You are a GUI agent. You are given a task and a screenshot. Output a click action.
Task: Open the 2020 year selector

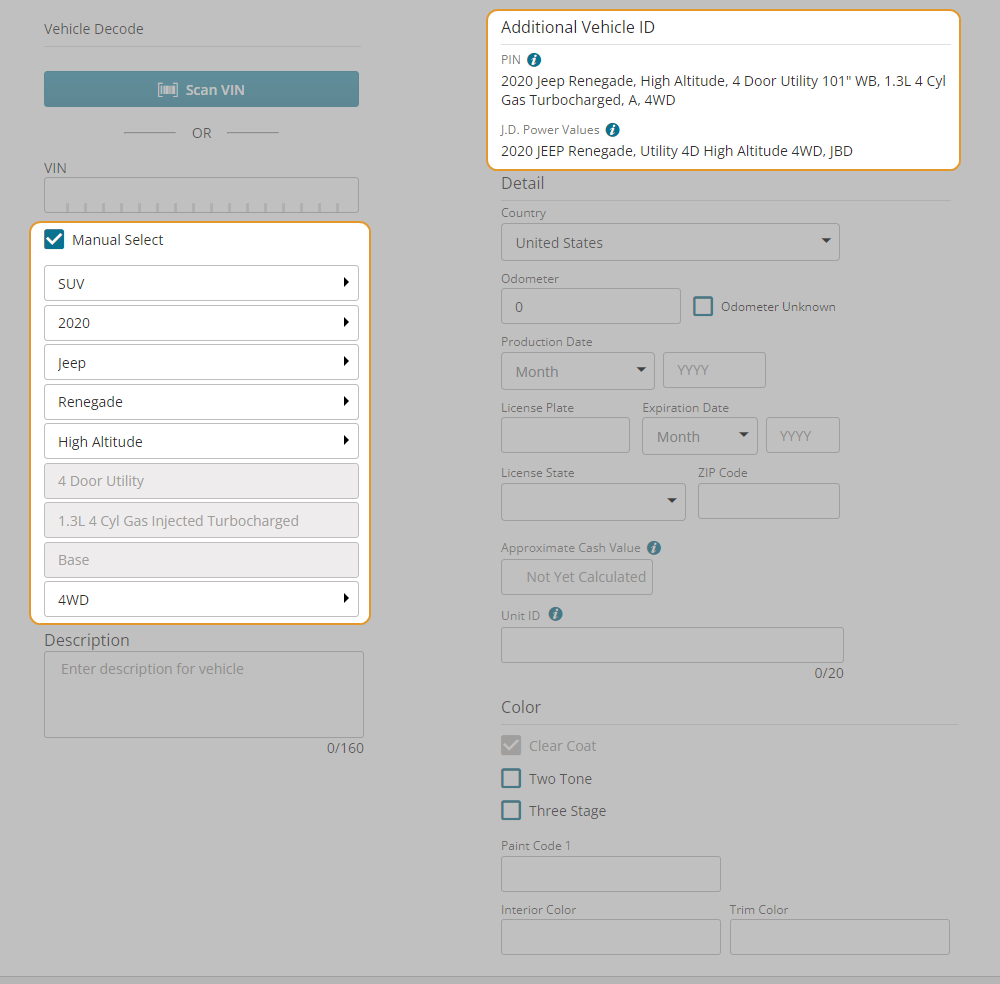point(202,323)
